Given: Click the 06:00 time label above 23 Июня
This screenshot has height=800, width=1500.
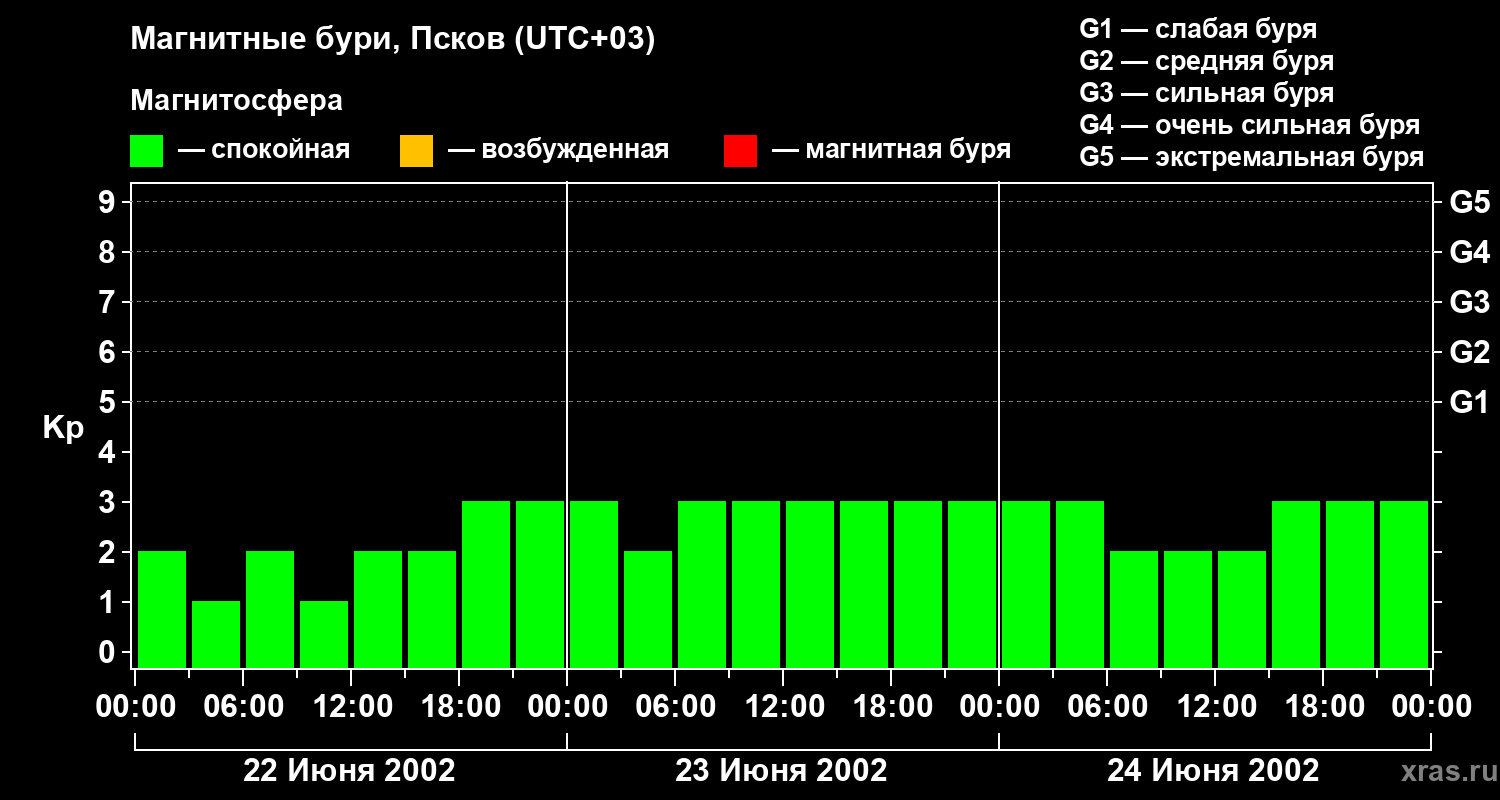Looking at the screenshot, I should [x=675, y=707].
